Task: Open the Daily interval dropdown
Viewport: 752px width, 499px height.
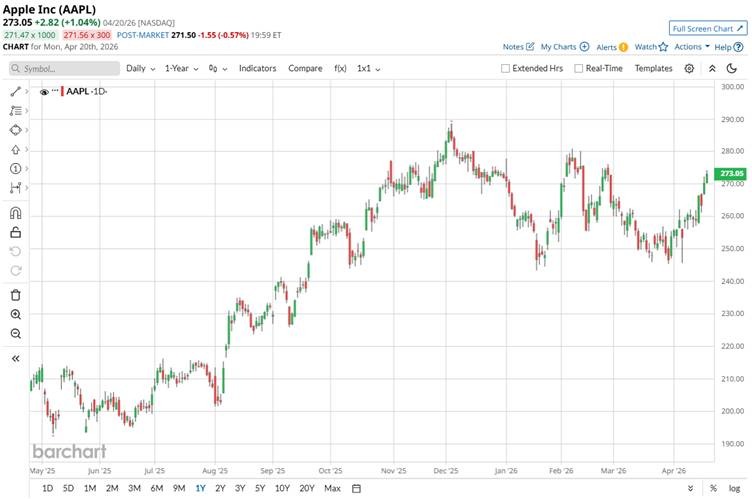Action: (141, 68)
